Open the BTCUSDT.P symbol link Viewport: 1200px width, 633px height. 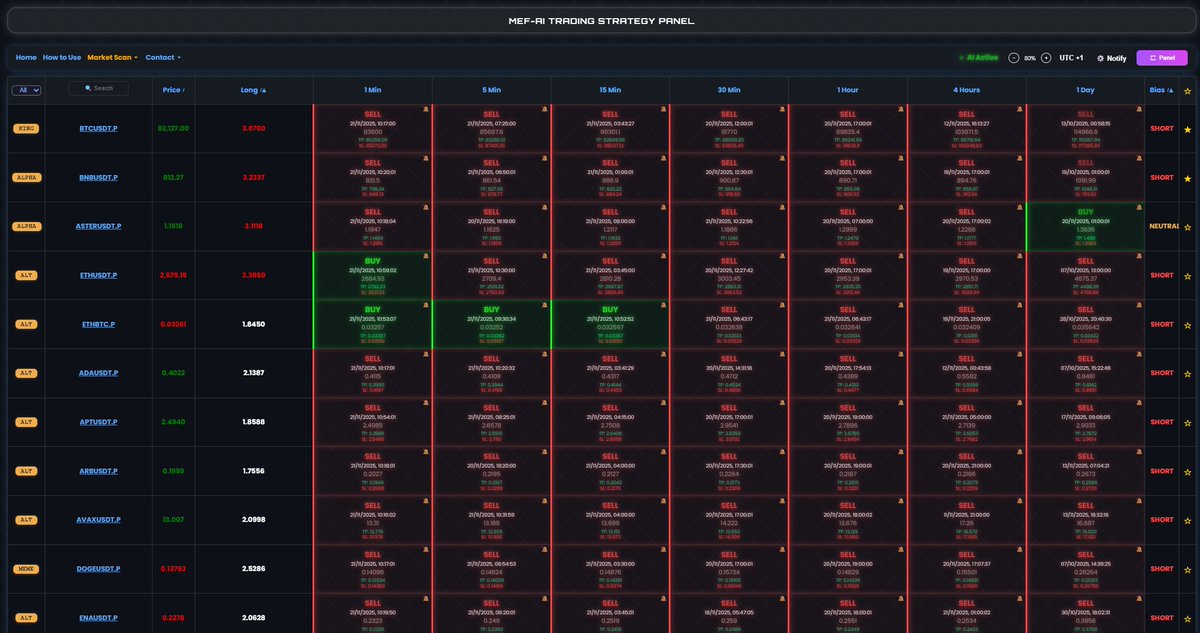[x=97, y=128]
